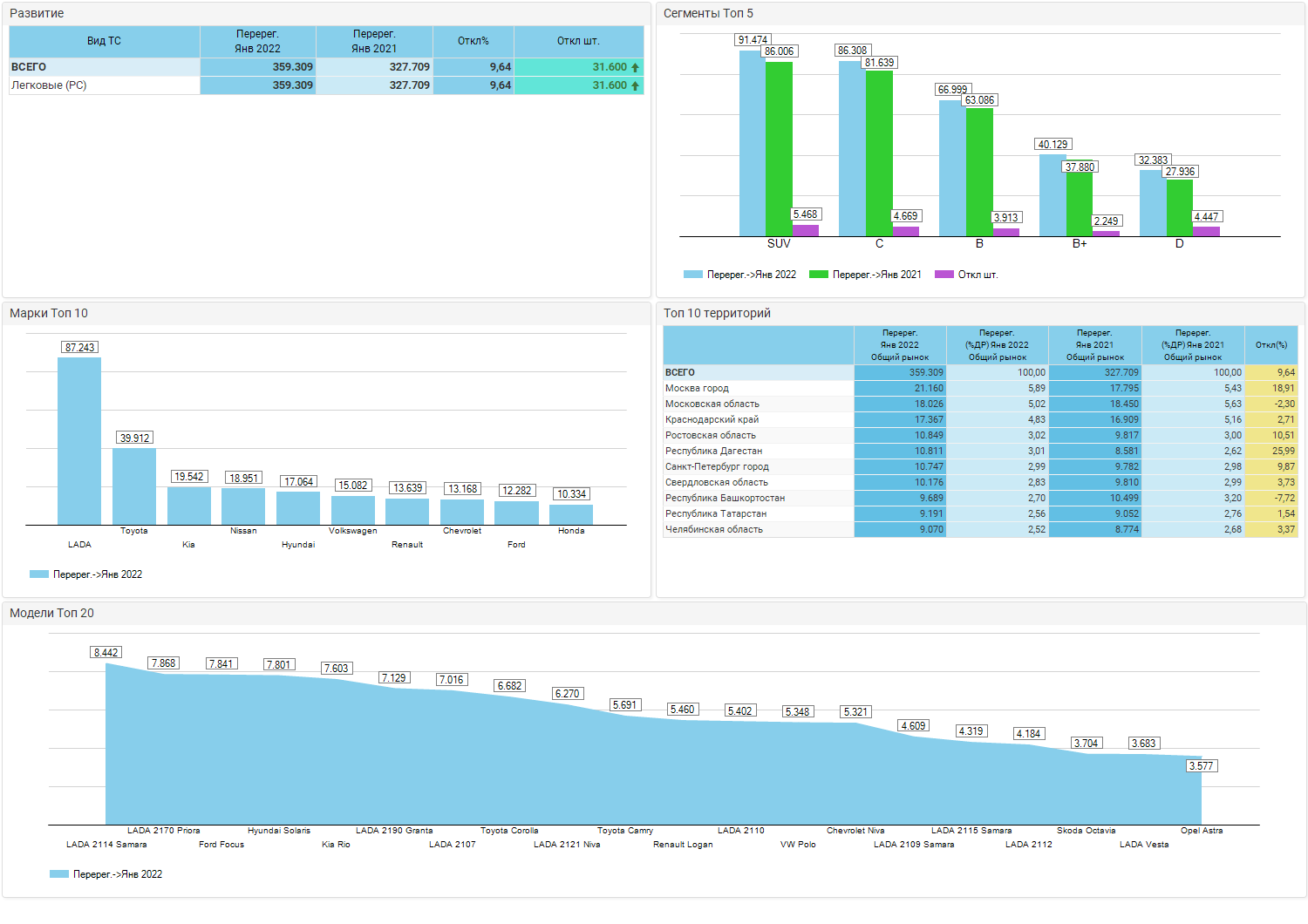This screenshot has width=1308, height=924.
Task: Select the Вид ТС column header
Action: [x=105, y=41]
